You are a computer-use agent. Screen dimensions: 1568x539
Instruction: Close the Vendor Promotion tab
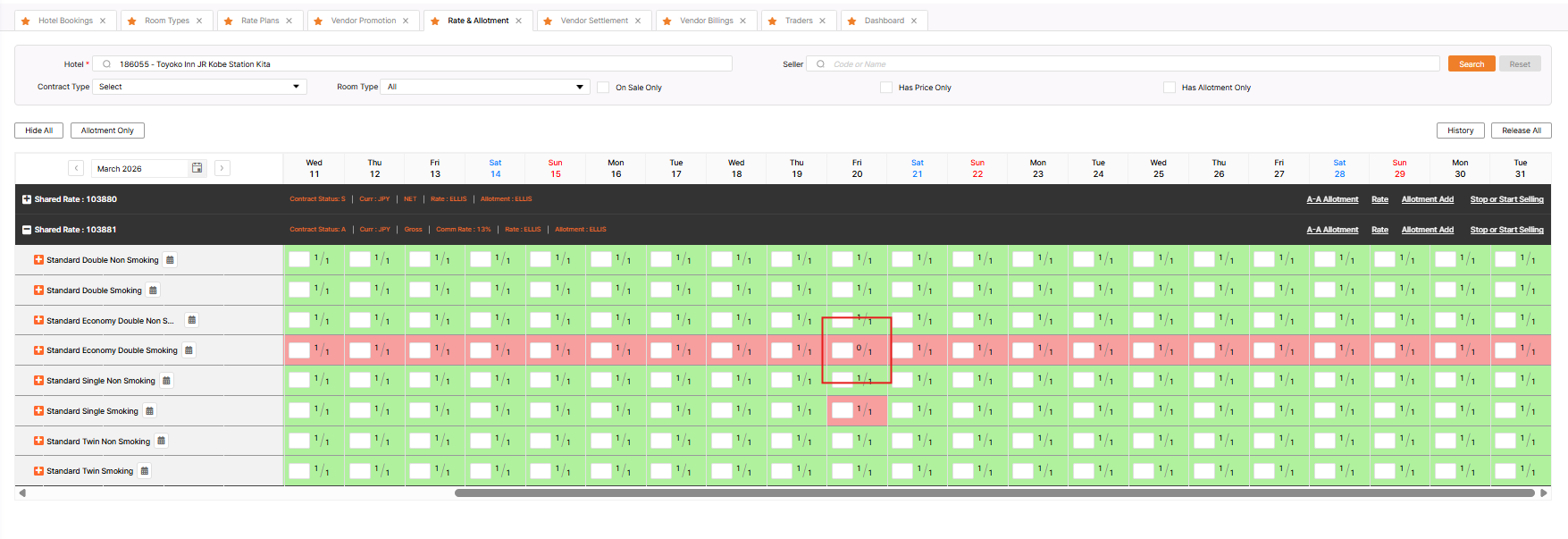pos(406,21)
